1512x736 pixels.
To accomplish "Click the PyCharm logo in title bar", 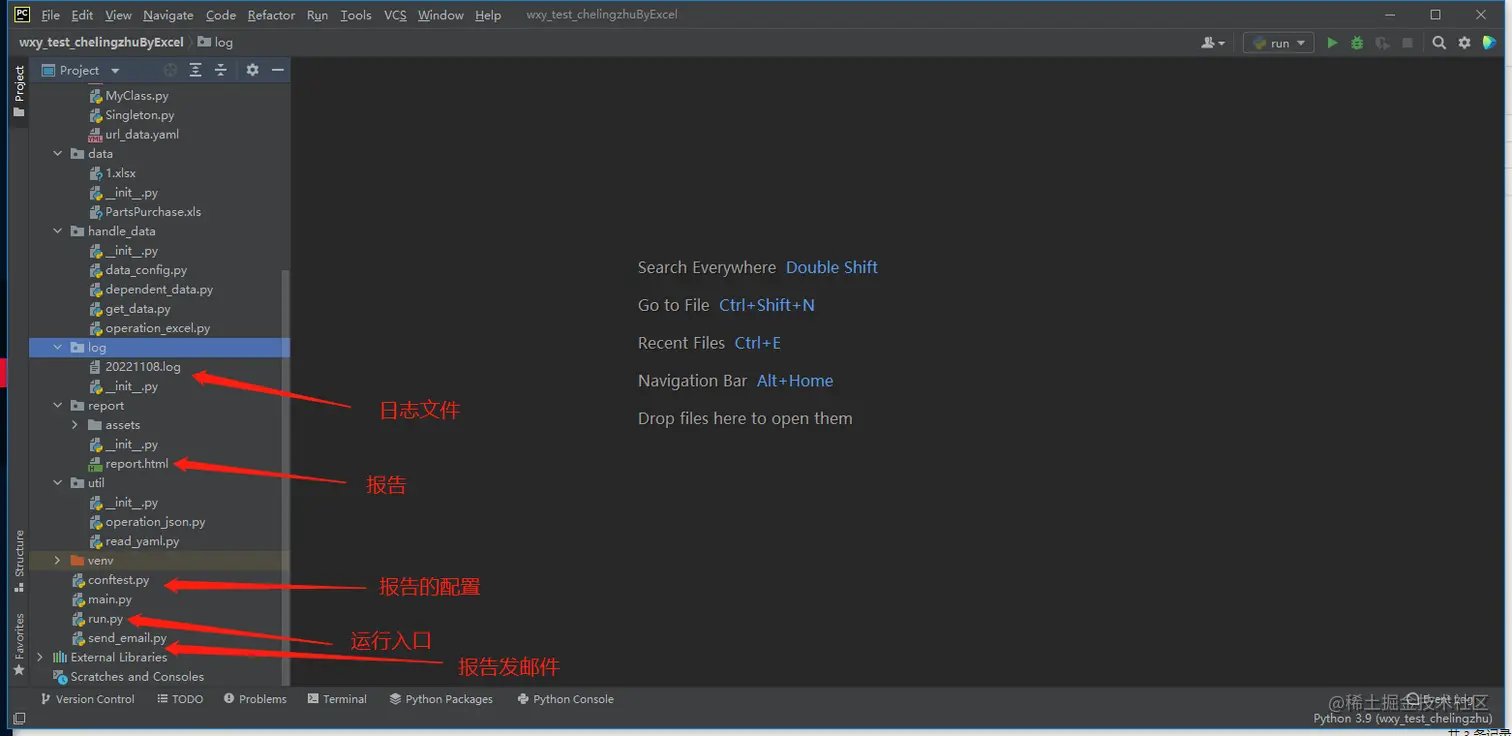I will click(22, 14).
